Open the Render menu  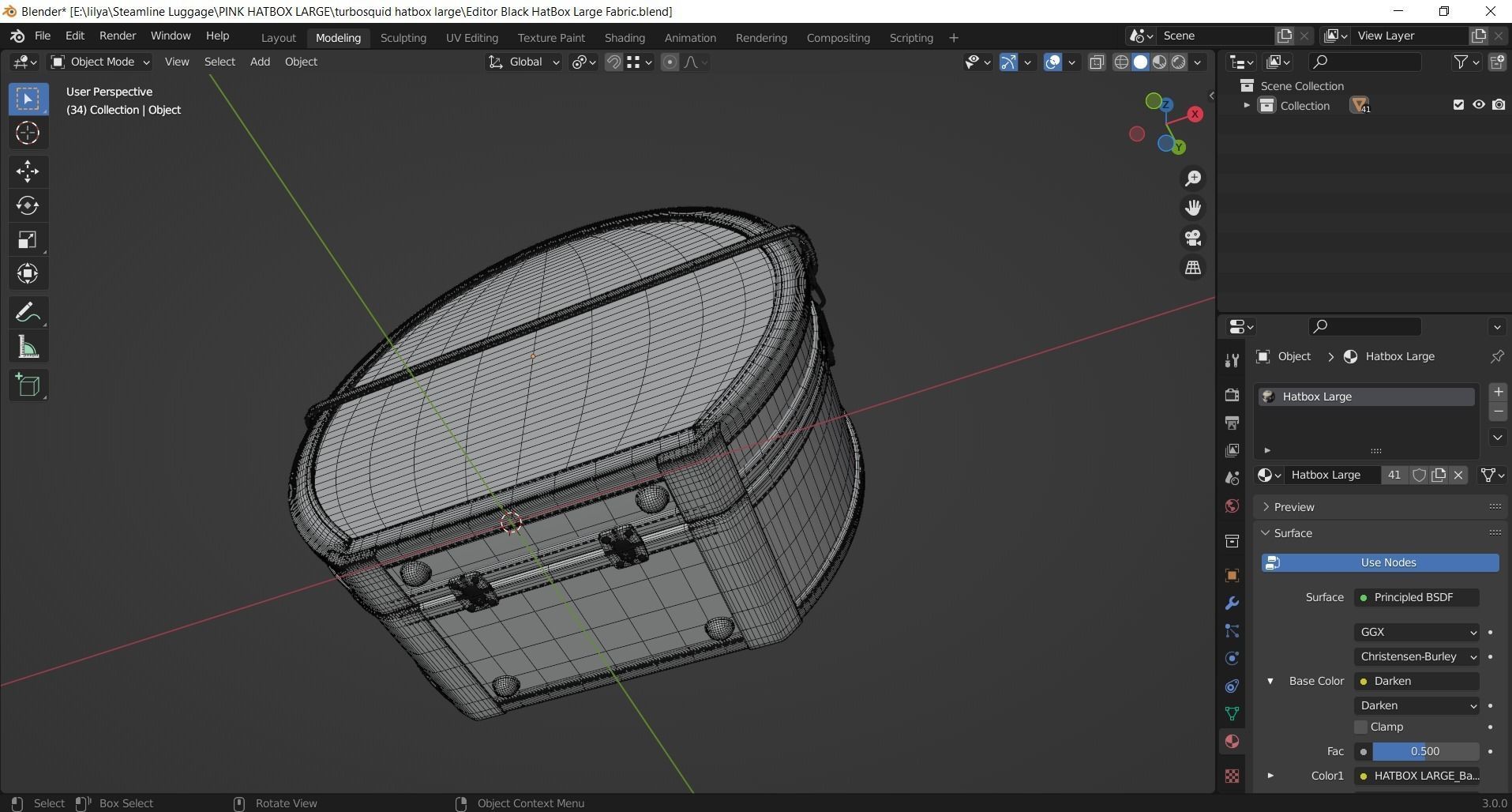coord(118,36)
